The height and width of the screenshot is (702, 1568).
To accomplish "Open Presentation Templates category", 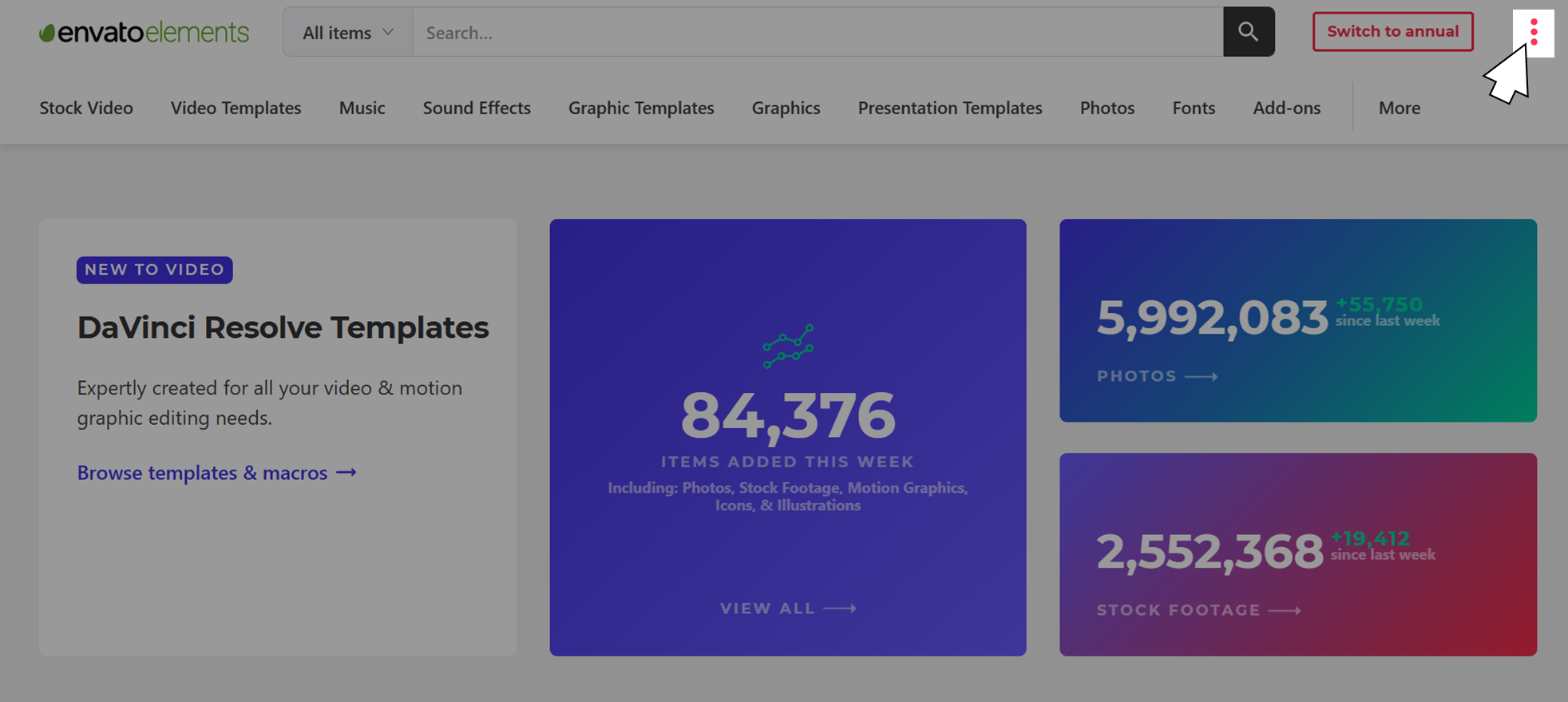I will coord(950,108).
